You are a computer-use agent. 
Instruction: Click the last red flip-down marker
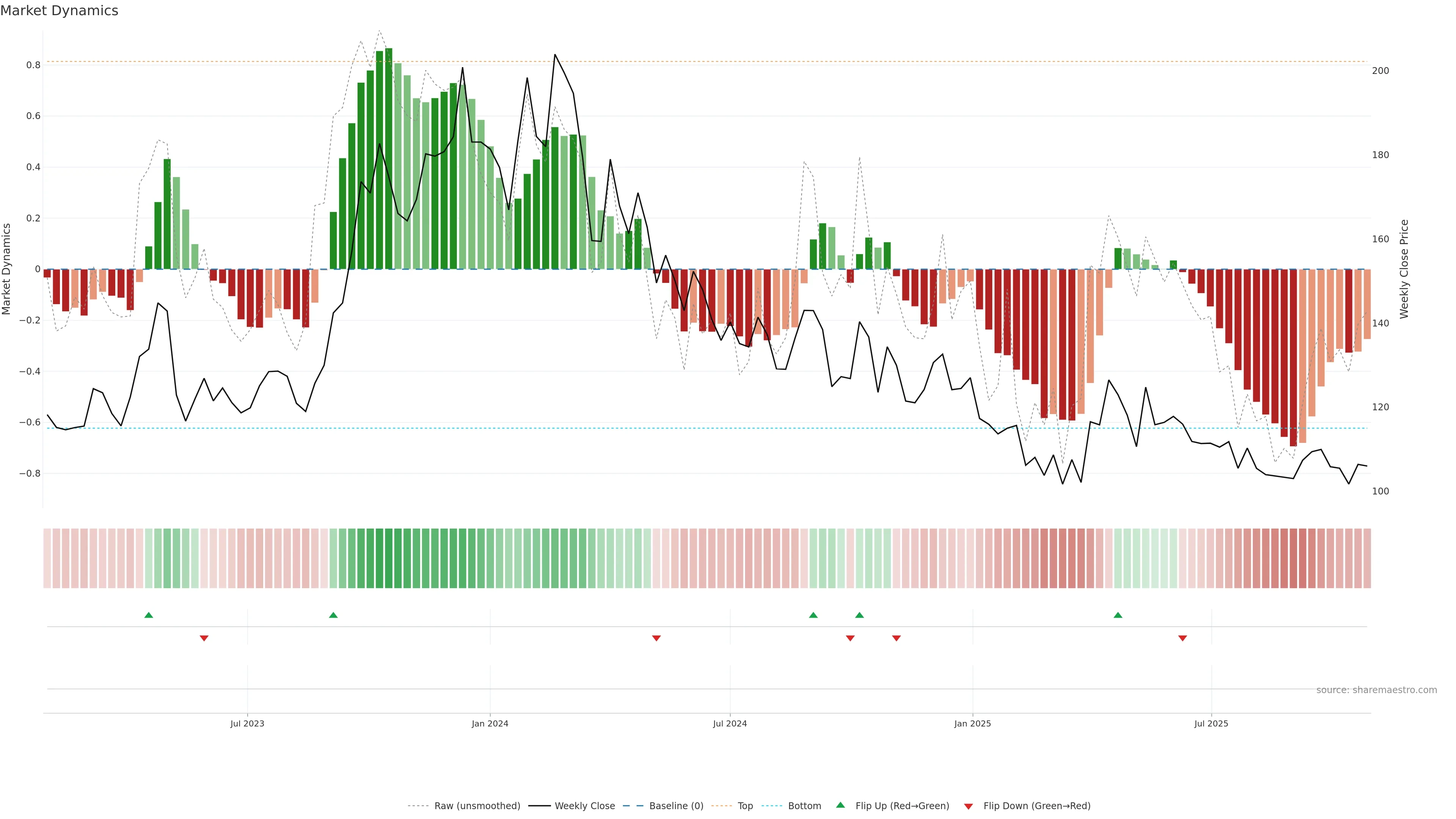click(x=1183, y=638)
